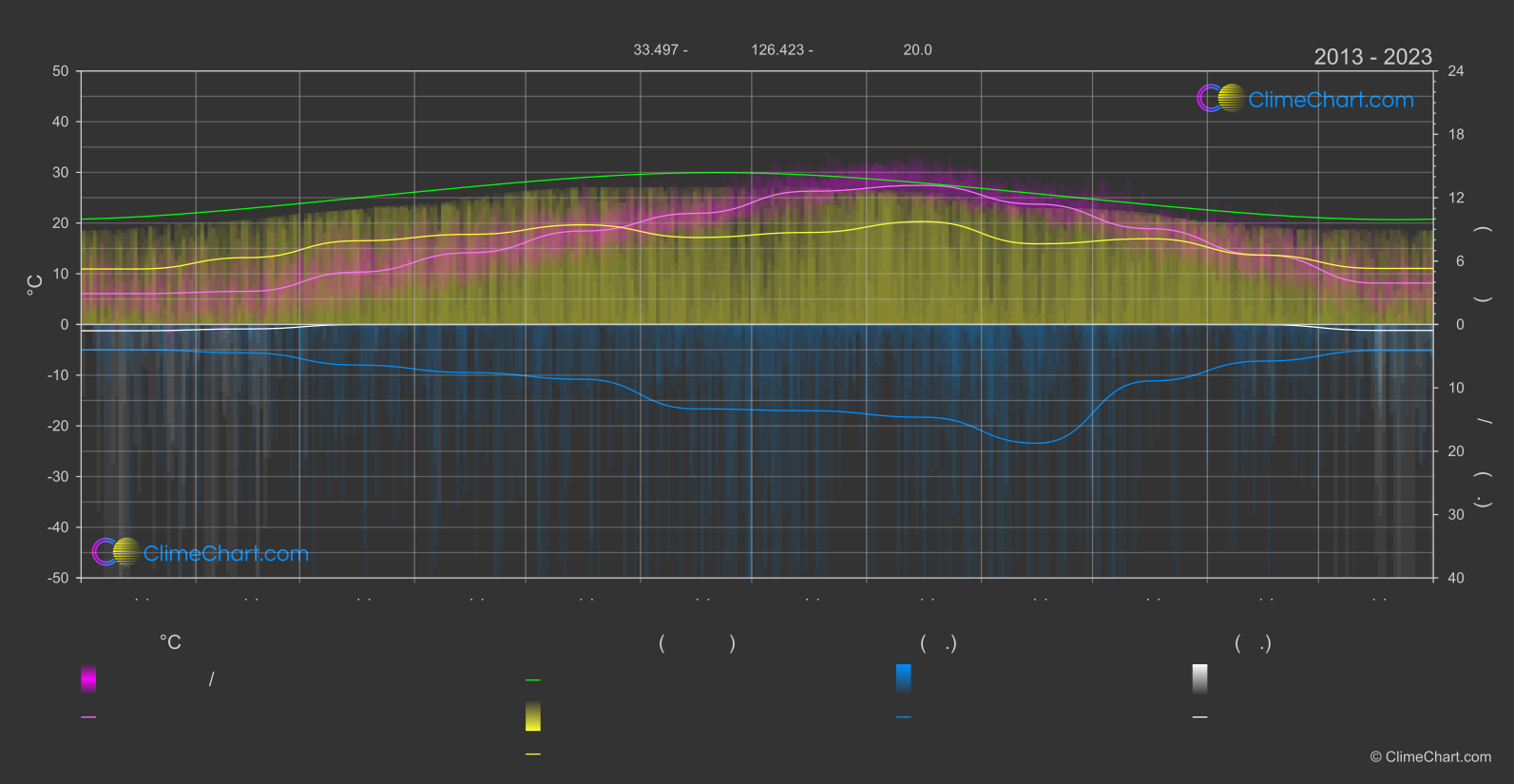Click the blue rainfall line legend marker

coord(904,717)
